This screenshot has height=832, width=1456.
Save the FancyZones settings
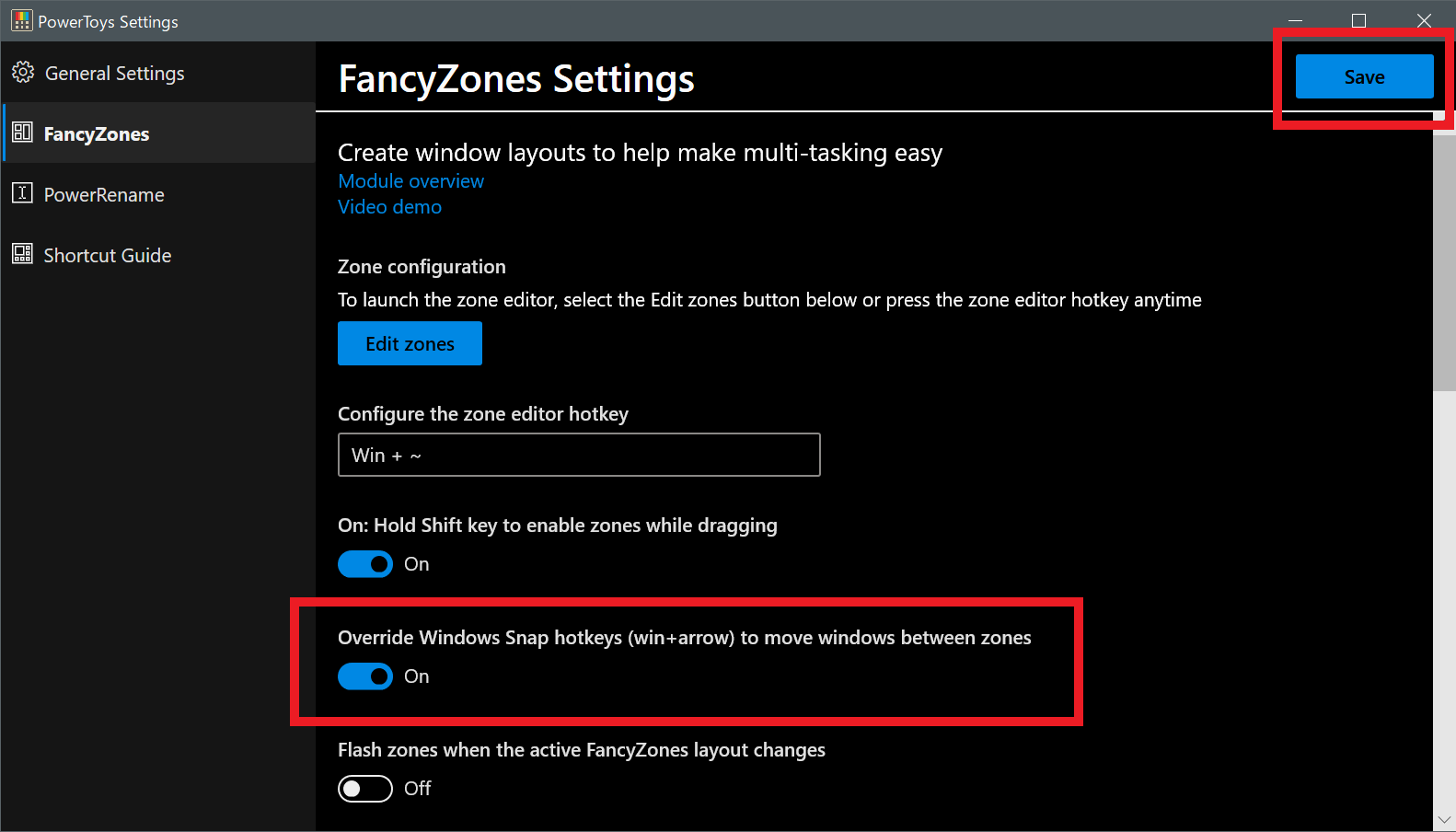coord(1364,76)
